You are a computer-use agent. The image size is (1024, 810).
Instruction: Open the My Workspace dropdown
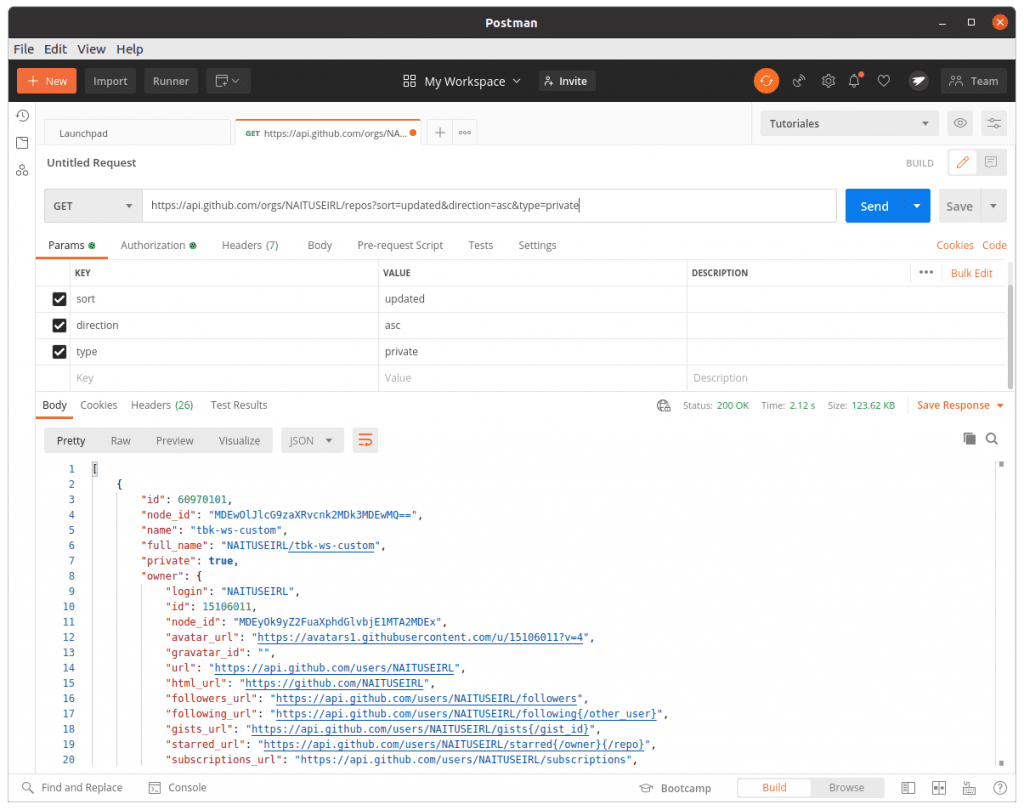click(x=462, y=81)
